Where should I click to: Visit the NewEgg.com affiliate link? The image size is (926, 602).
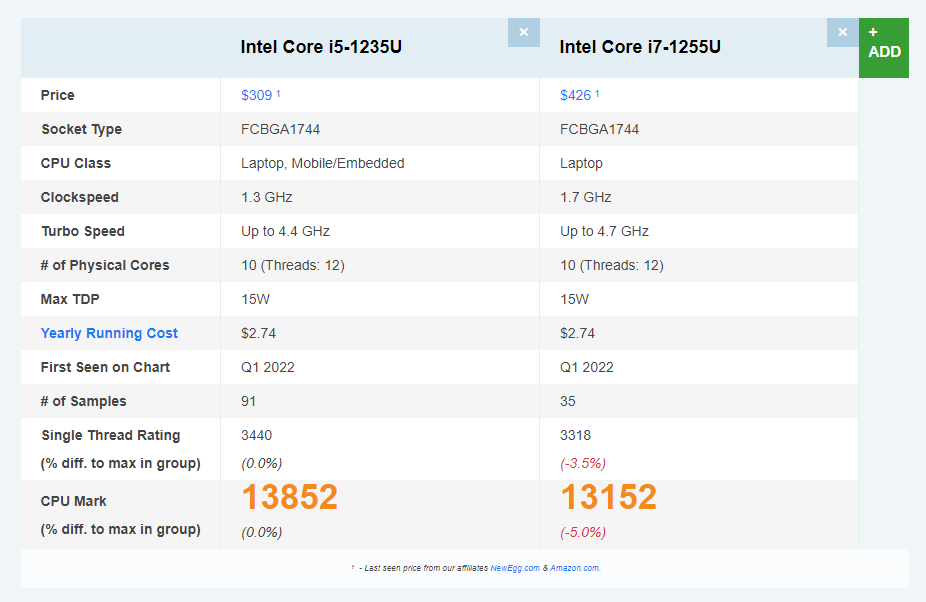pyautogui.click(x=515, y=568)
